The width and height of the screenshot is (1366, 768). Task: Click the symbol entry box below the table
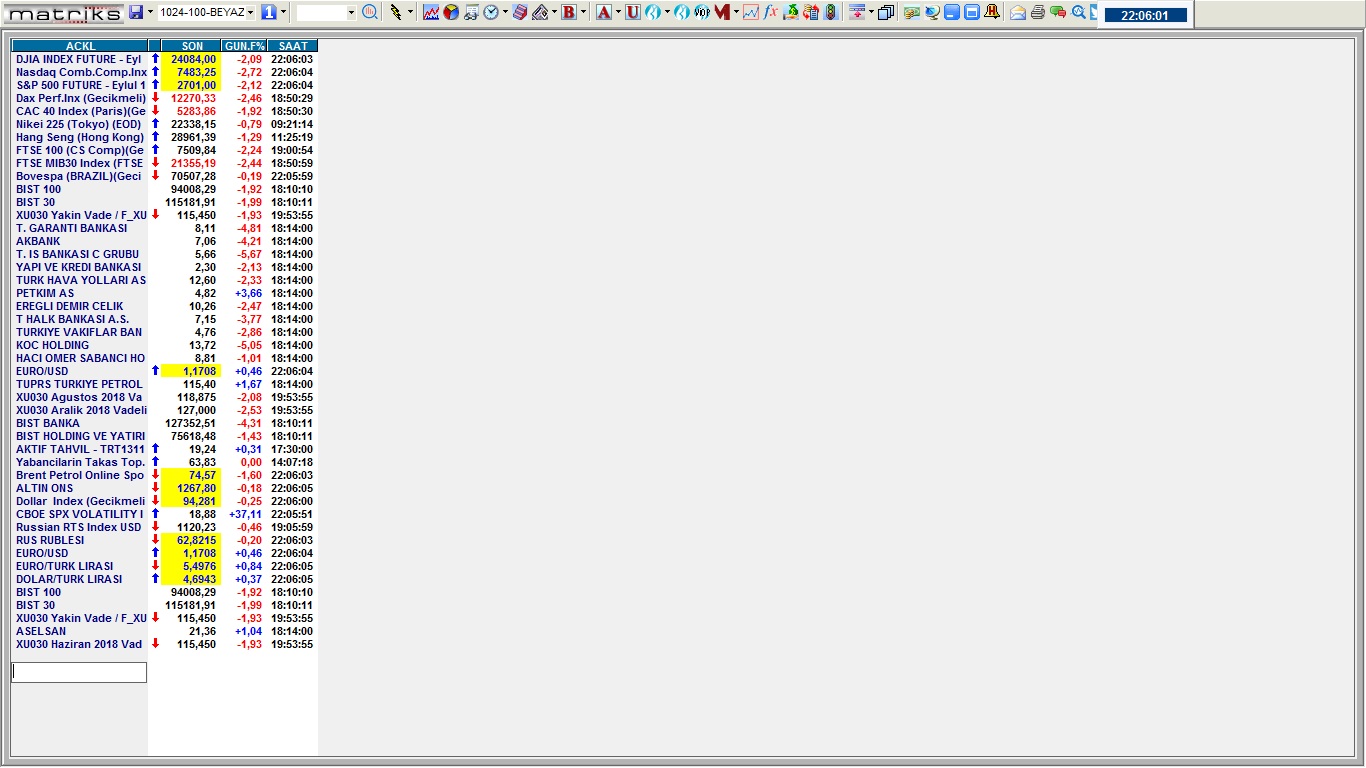click(x=79, y=673)
